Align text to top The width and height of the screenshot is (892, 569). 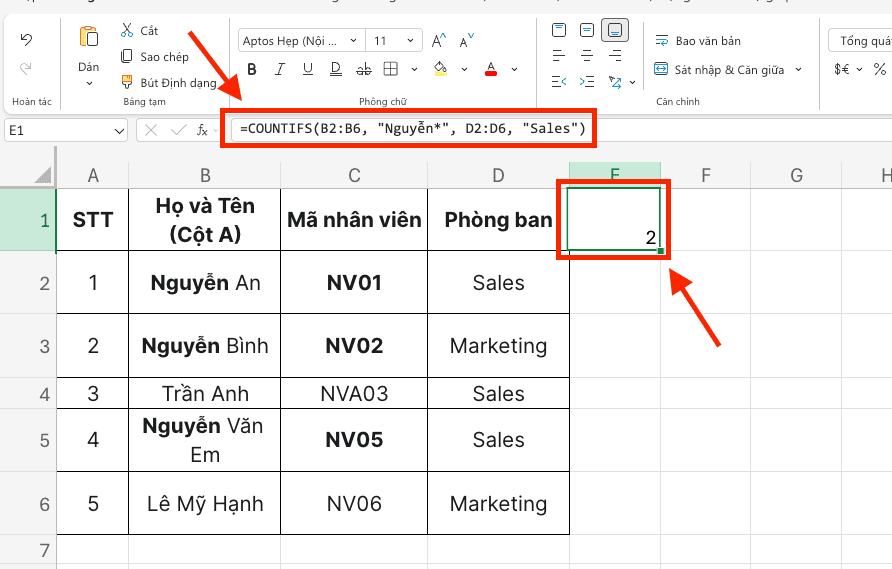pos(559,30)
